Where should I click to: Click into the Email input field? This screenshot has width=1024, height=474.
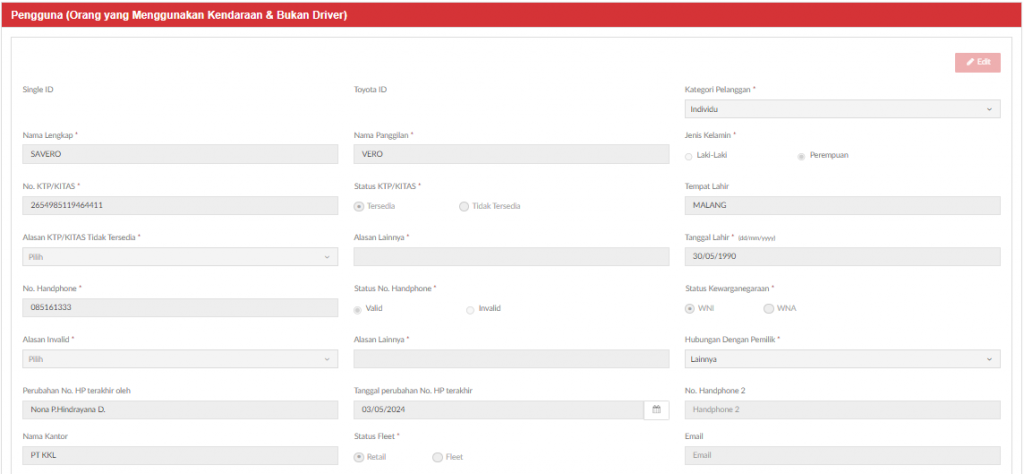(842, 455)
